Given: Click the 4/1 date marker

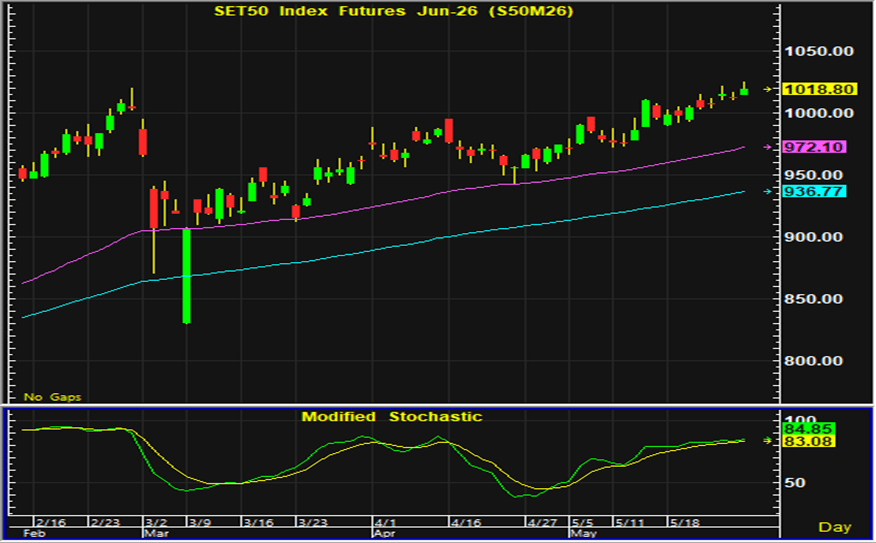Looking at the screenshot, I should click(385, 523).
